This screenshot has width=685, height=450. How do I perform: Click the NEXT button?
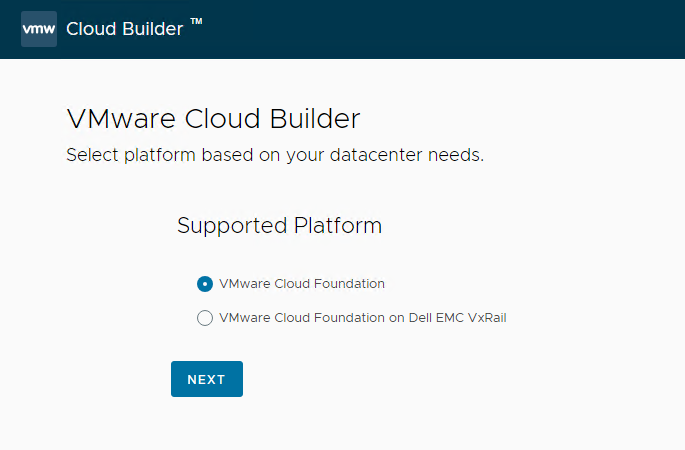coord(207,379)
